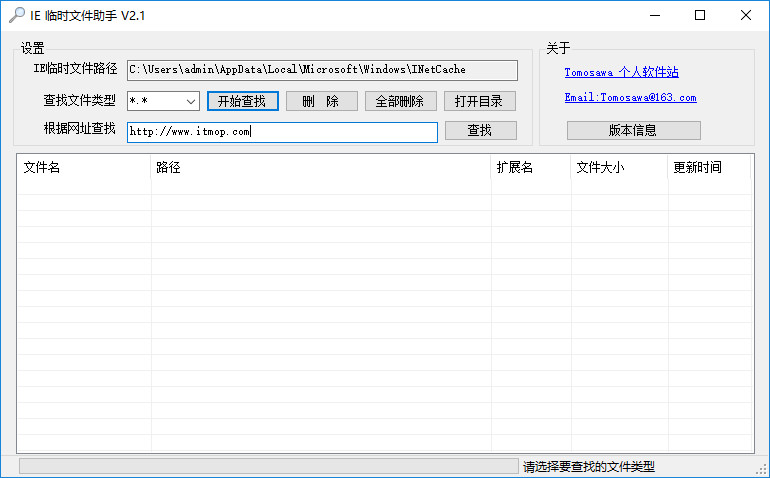Show 版本信息 version info
The height and width of the screenshot is (478, 770).
tap(633, 131)
